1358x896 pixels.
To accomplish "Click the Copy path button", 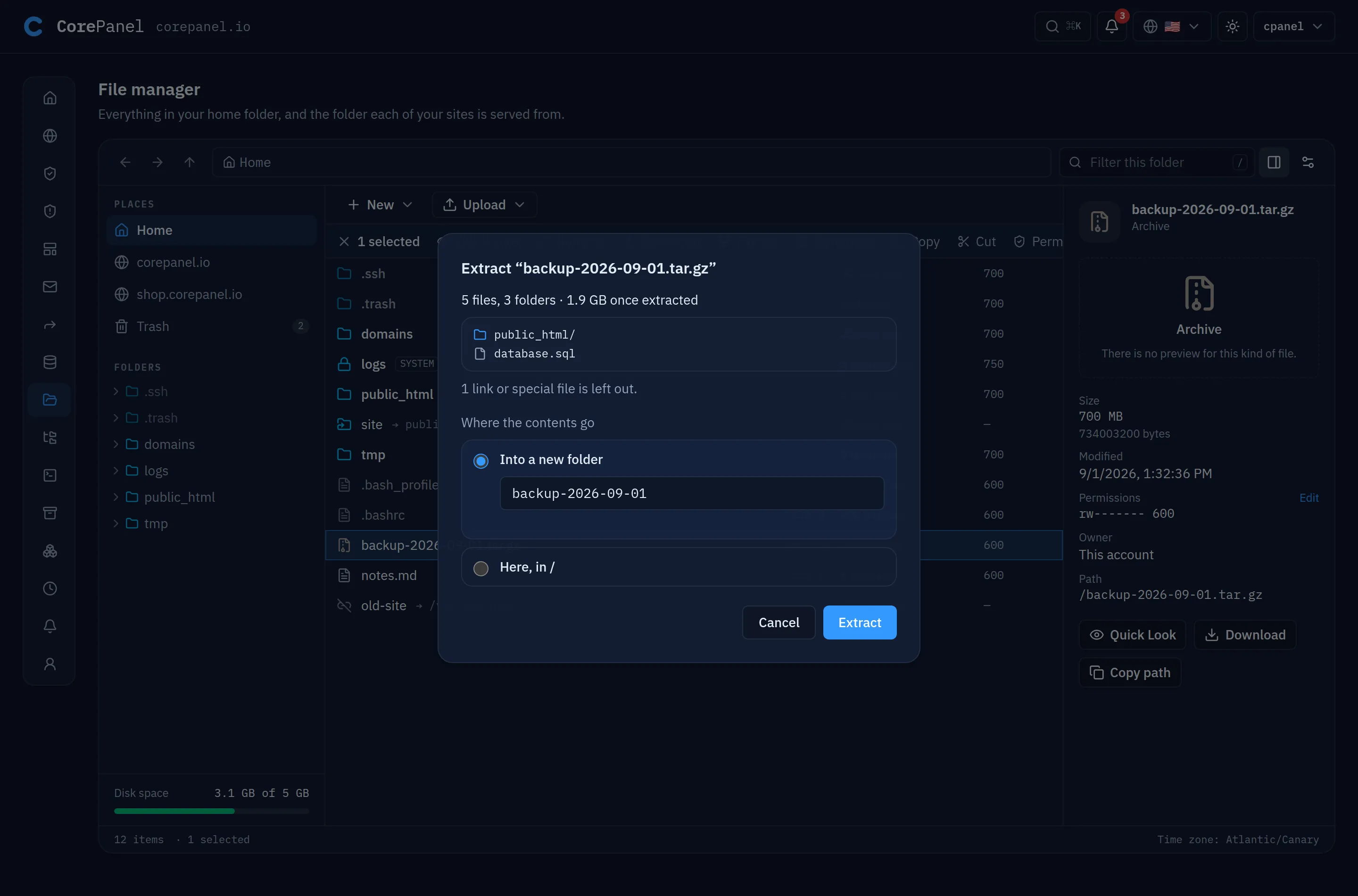I will pos(1129,672).
